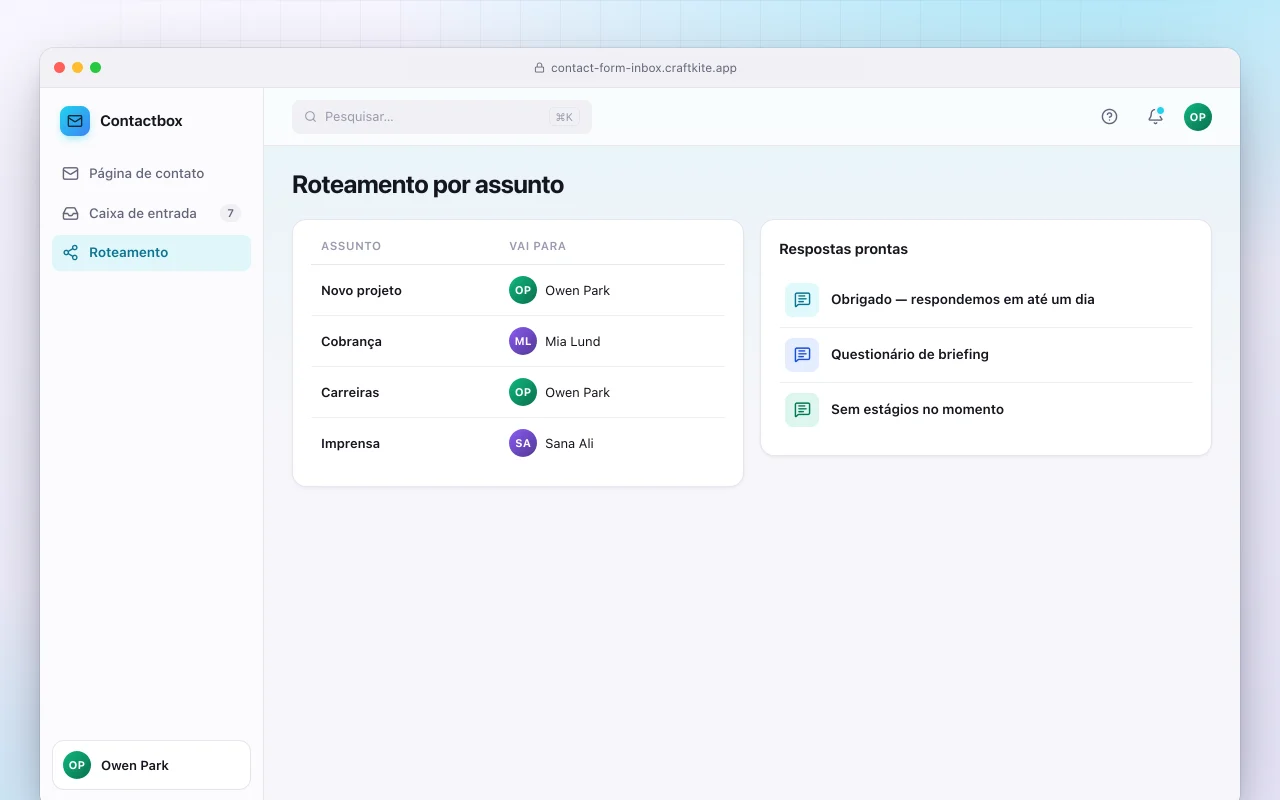Select the Roteamento nav item

click(151, 253)
